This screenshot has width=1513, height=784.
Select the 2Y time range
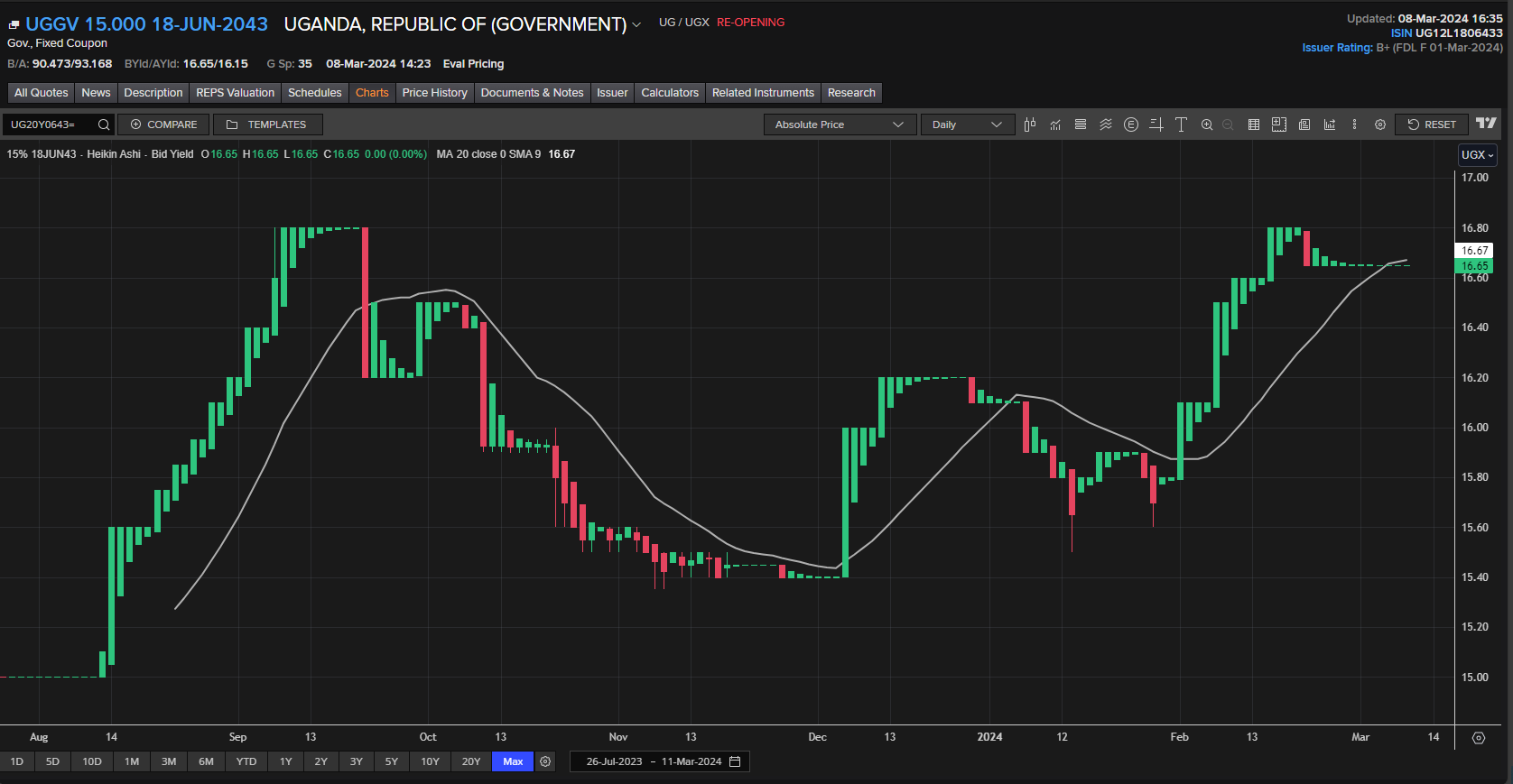[x=321, y=761]
